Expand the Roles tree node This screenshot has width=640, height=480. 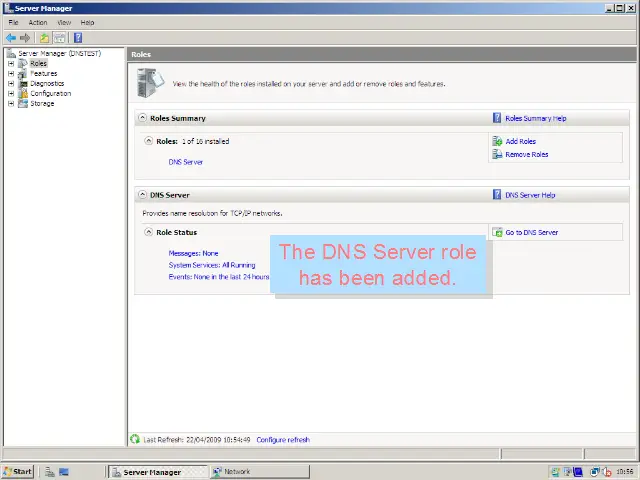coord(11,63)
